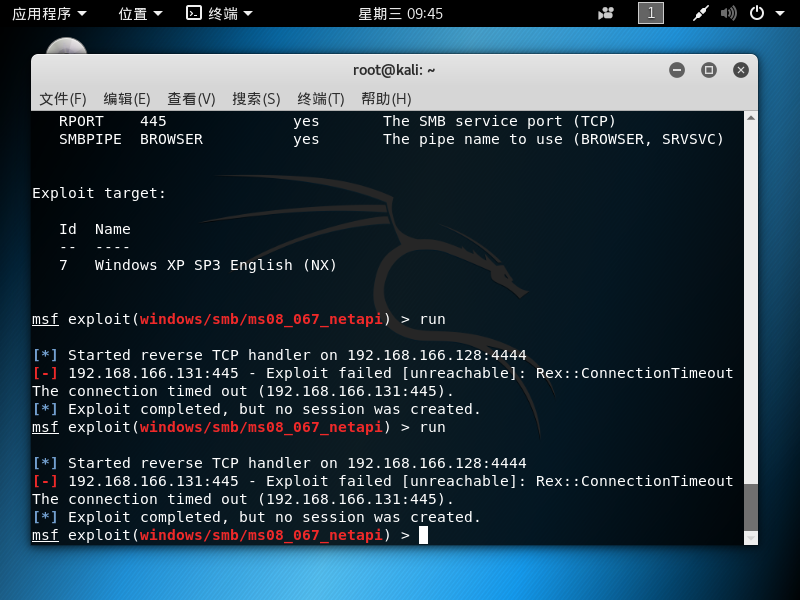Switch workspace using indicator 1

coord(651,13)
